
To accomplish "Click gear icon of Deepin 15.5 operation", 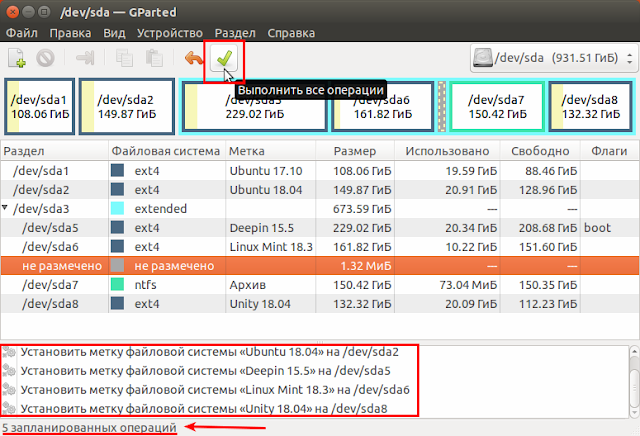I will [x=9, y=371].
